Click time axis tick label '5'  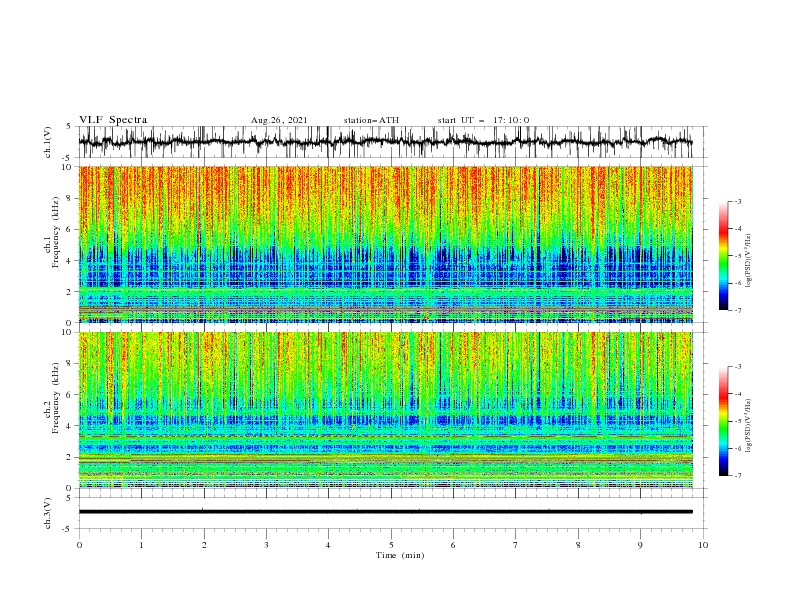[x=391, y=545]
